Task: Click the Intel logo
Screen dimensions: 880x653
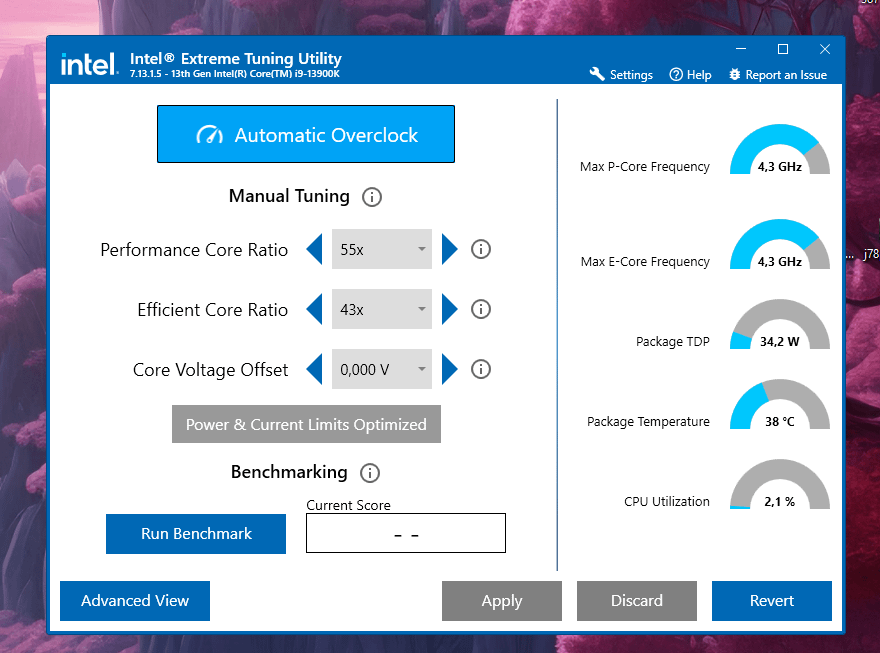Action: [x=89, y=65]
